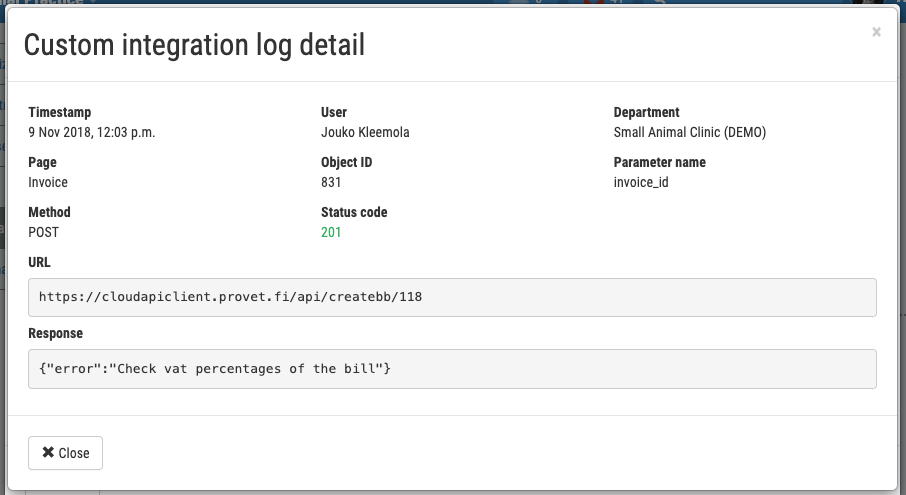
Task: Click user name 'Jouko Kleemola'
Action: point(365,132)
